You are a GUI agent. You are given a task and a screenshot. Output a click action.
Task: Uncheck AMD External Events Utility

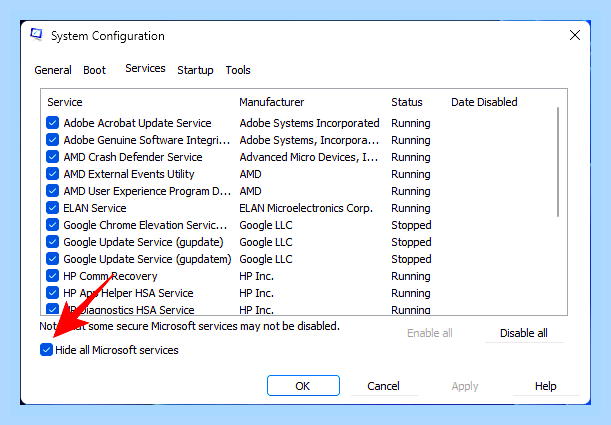click(52, 174)
